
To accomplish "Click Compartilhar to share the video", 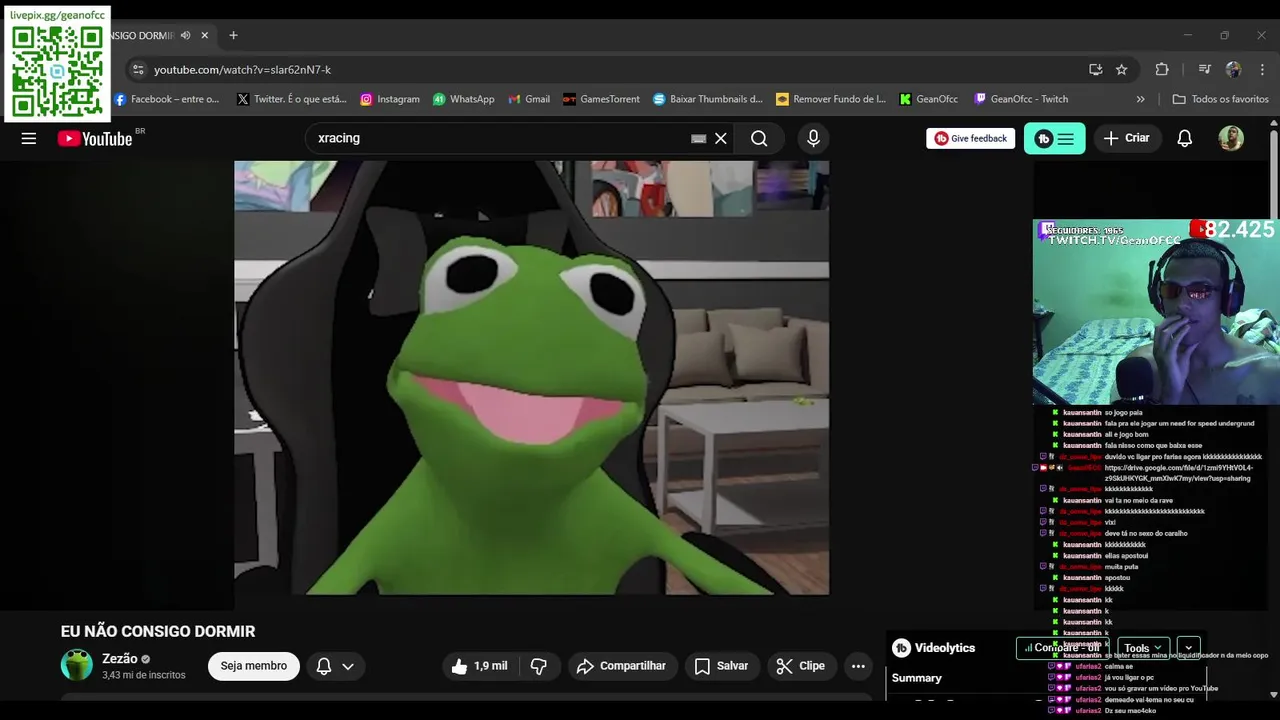I will [x=622, y=666].
